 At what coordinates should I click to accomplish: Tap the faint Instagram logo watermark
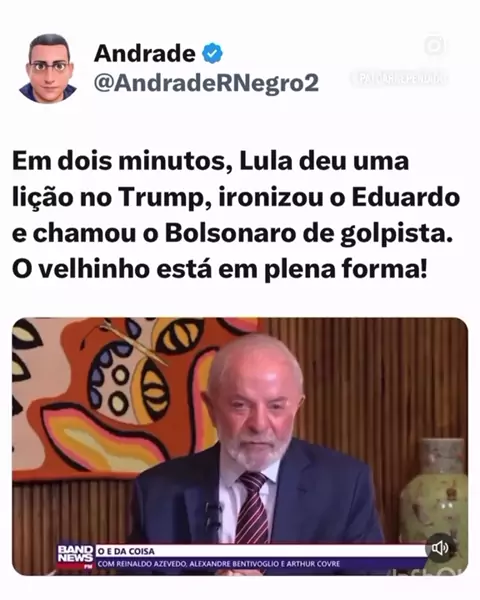coord(434,46)
